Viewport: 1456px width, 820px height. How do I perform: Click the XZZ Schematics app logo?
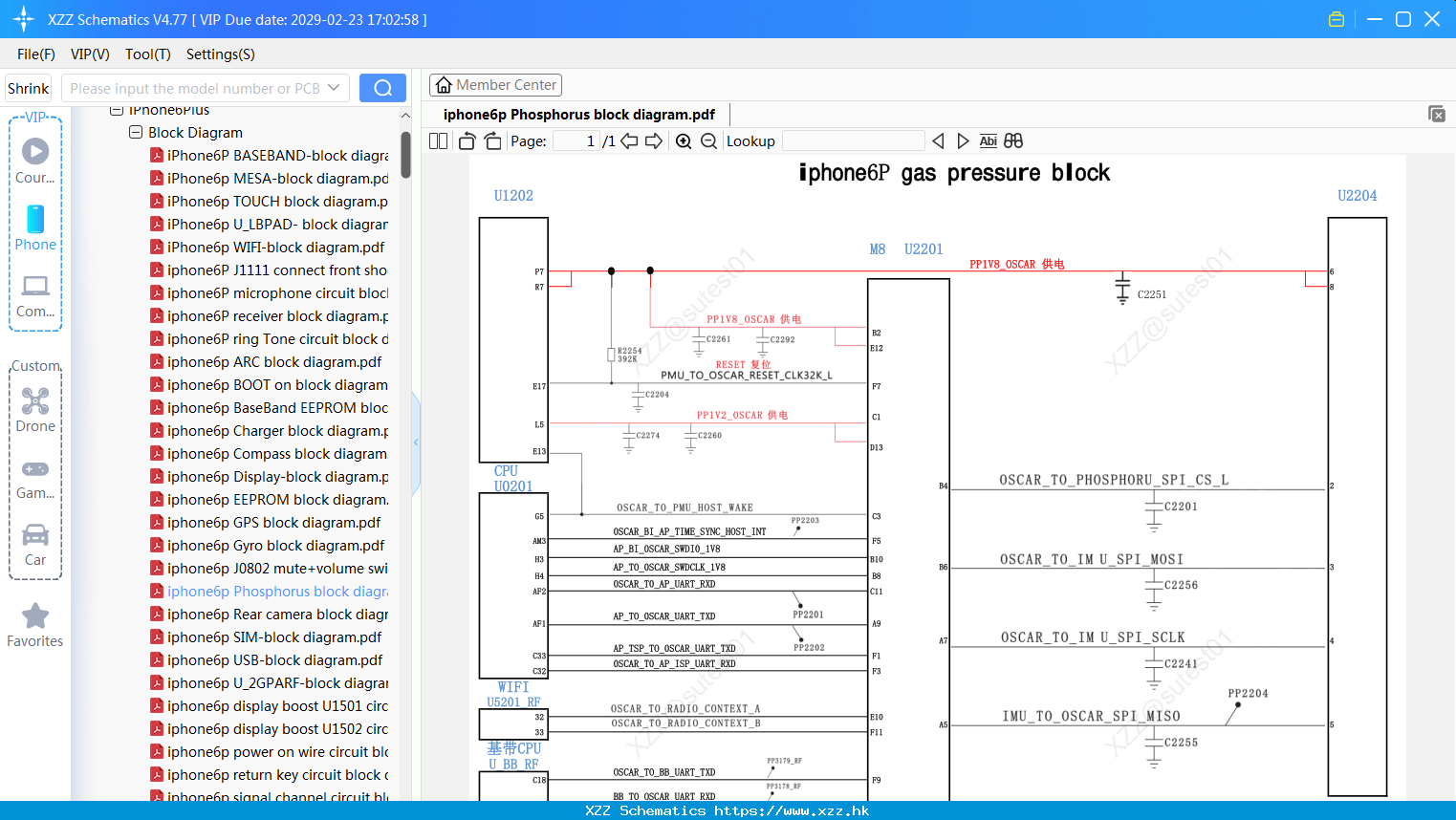(x=24, y=19)
